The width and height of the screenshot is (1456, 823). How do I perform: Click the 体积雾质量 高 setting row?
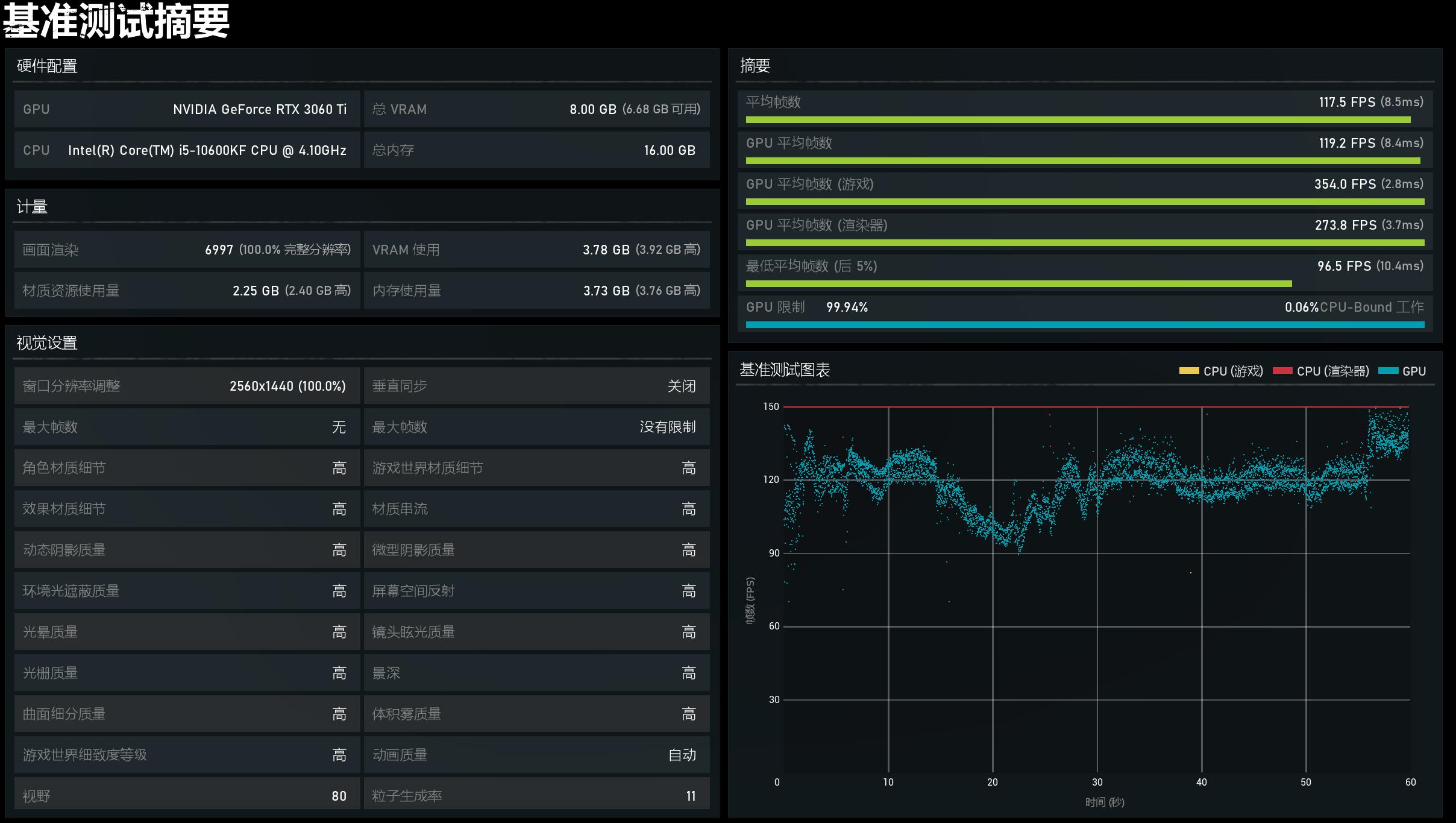[536, 714]
